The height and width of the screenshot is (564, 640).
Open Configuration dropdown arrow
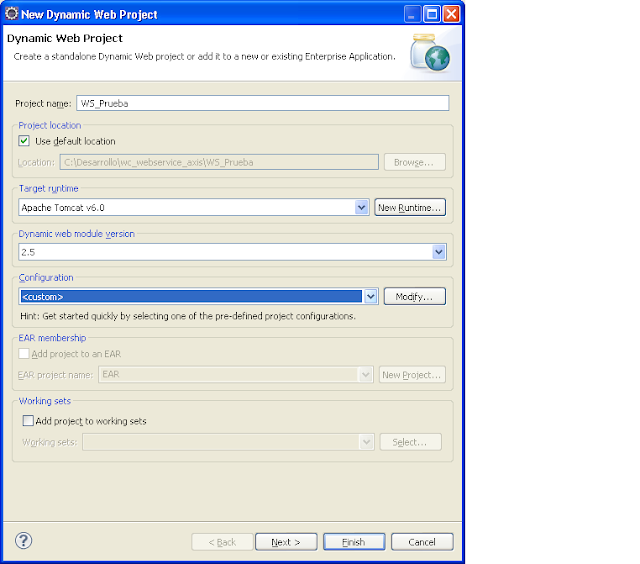[371, 297]
